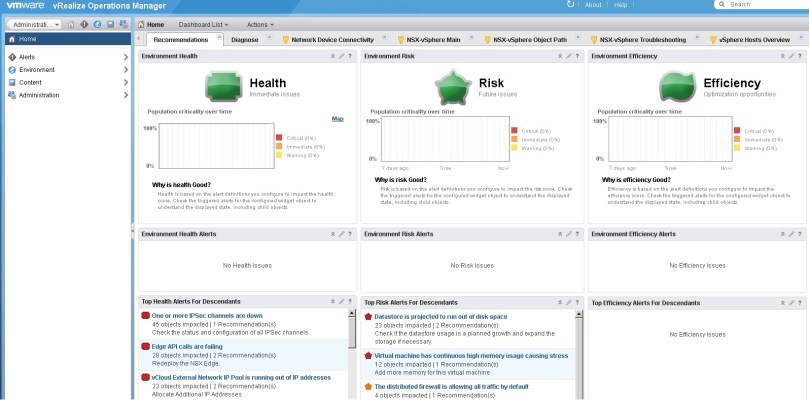This screenshot has height=400, width=809.
Task: Open 'Edge API calls are failing' alert
Action: click(x=186, y=346)
